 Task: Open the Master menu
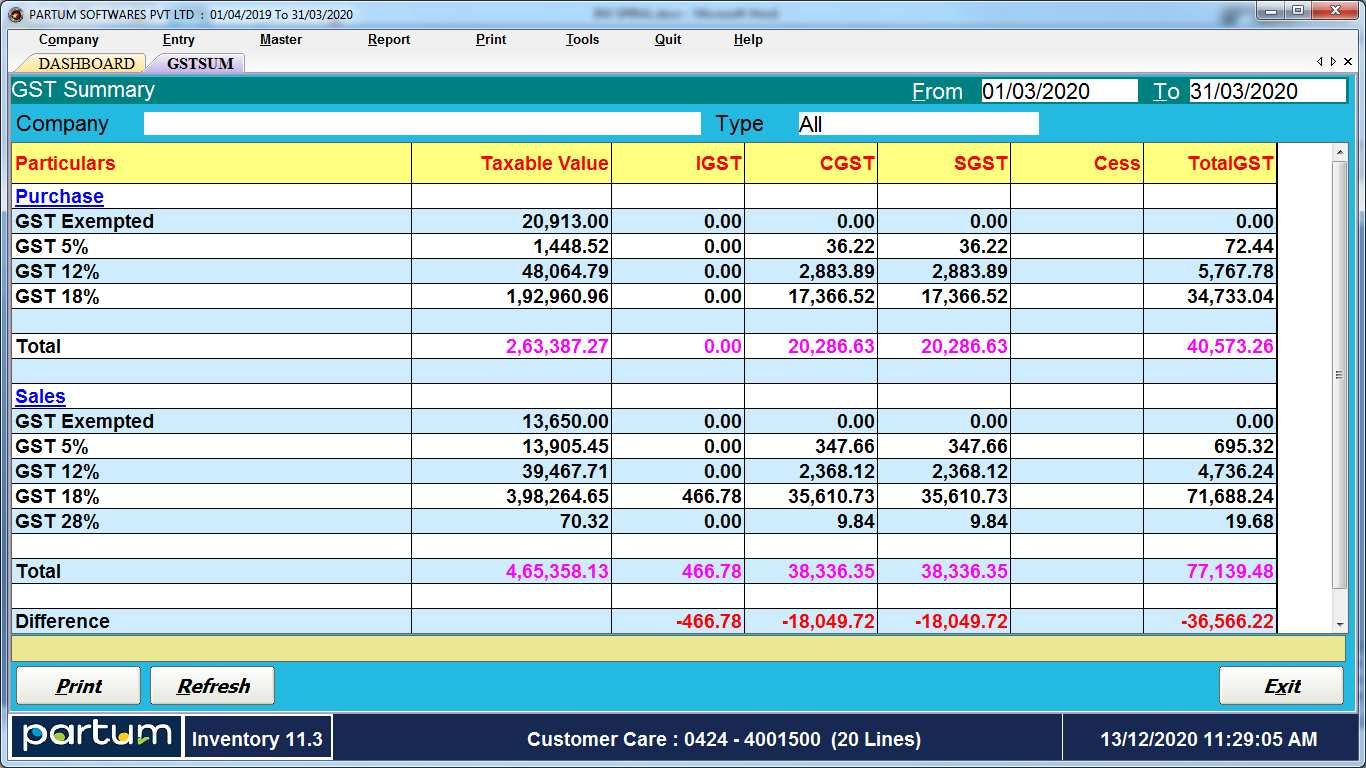pyautogui.click(x=280, y=40)
